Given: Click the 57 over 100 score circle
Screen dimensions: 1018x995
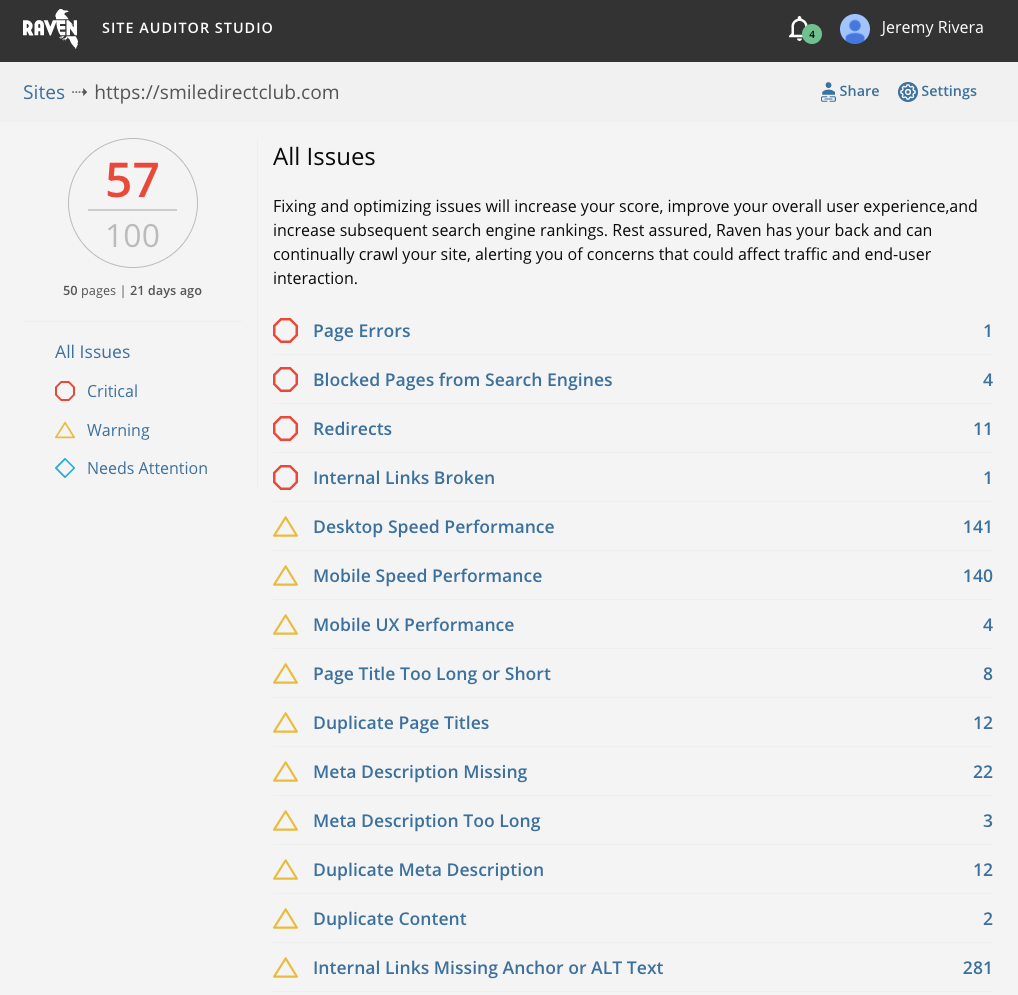Looking at the screenshot, I should (x=133, y=203).
